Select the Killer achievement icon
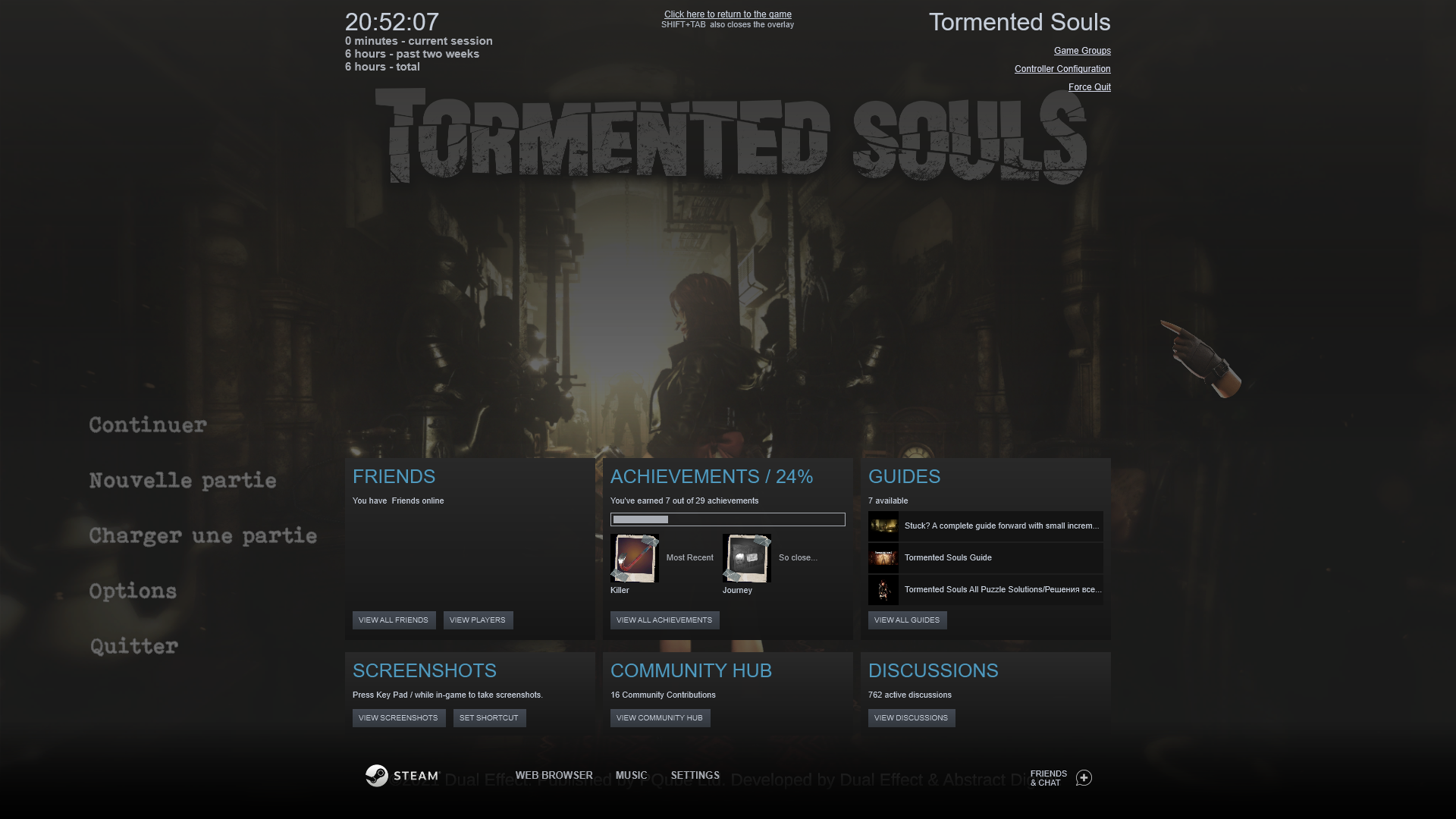Screen dimensions: 1456x819 coord(635,558)
